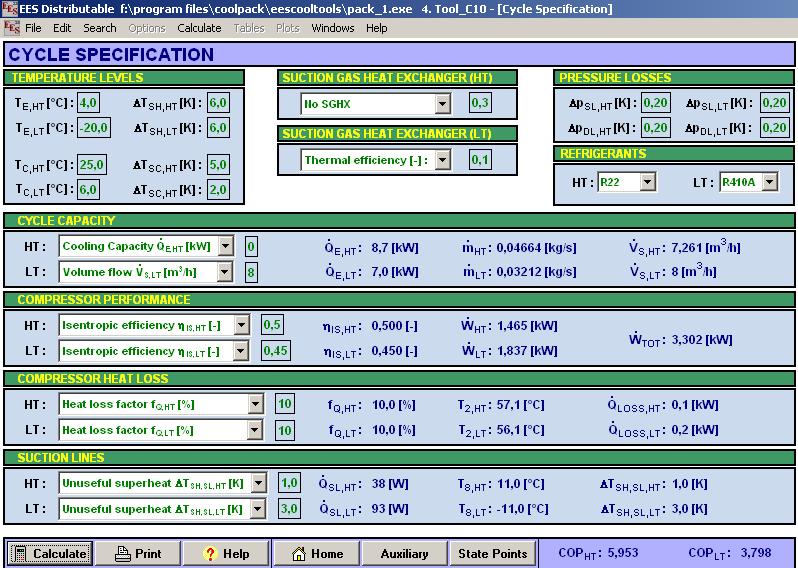
Task: Expand the No SGHX dropdown
Action: [x=443, y=104]
